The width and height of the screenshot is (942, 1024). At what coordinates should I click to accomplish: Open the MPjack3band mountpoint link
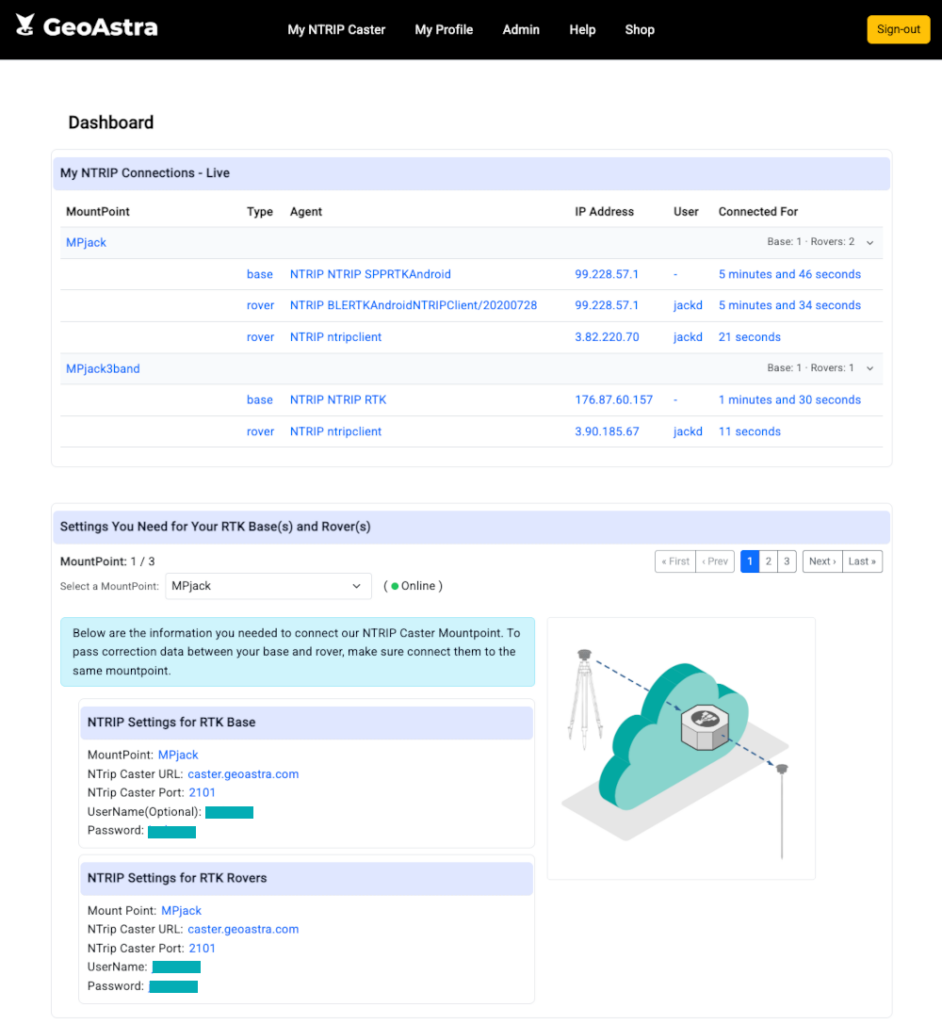coord(103,369)
